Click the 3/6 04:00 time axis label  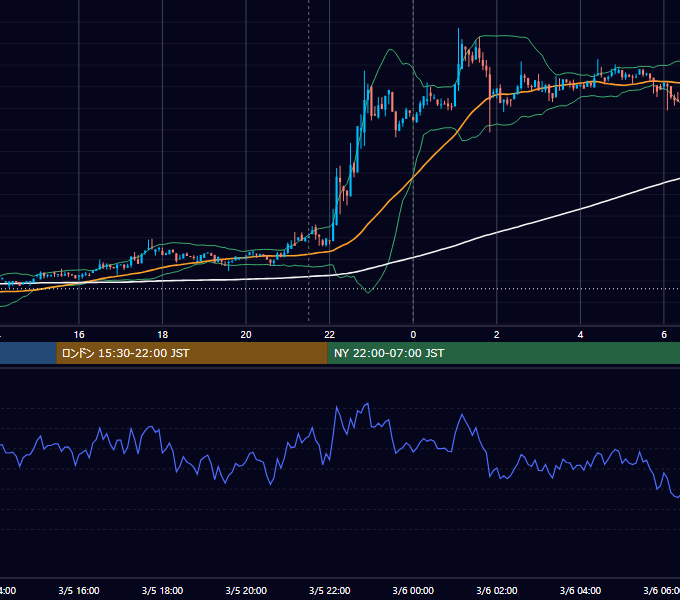580,590
